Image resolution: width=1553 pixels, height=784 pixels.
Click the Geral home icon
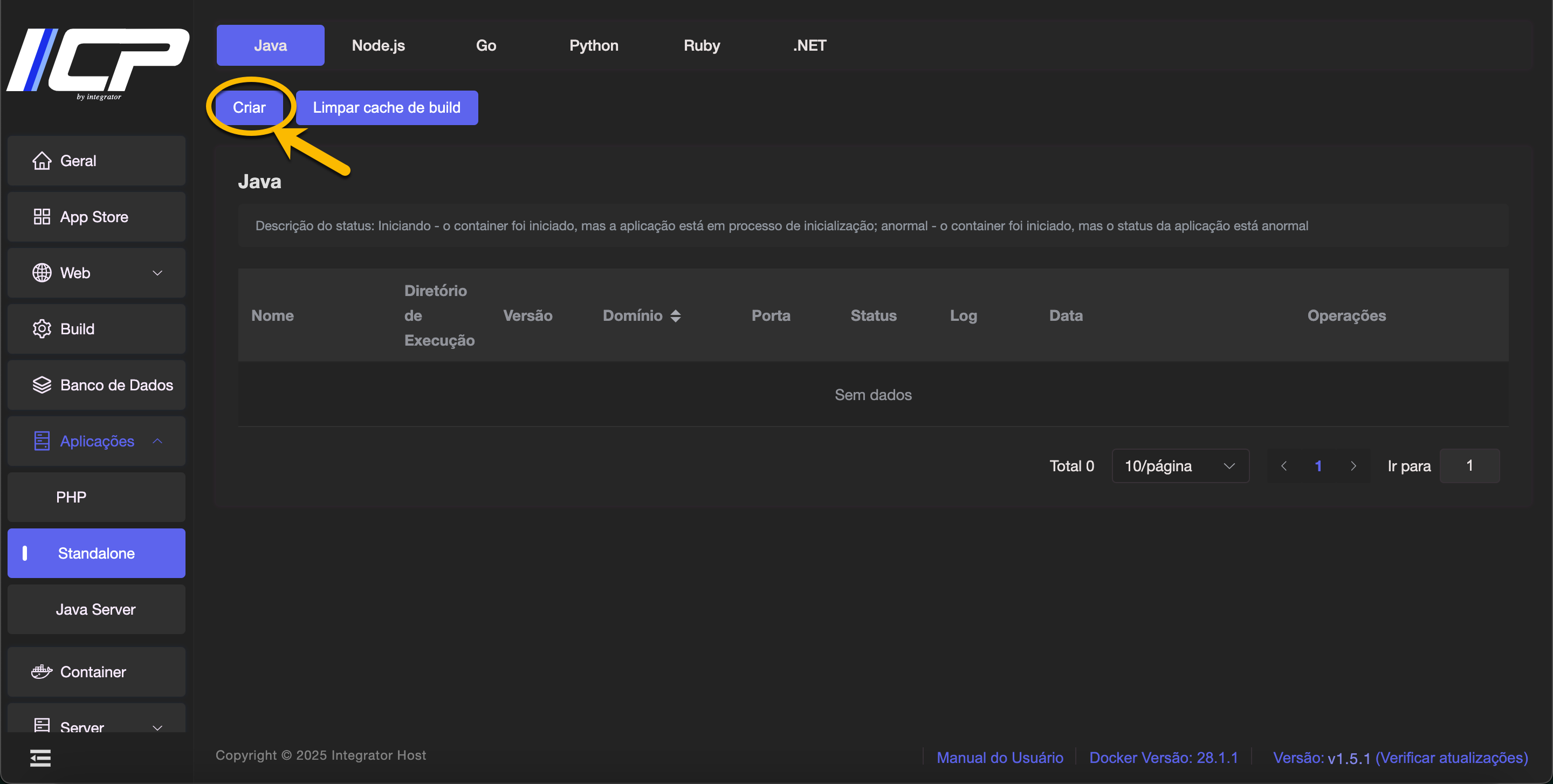point(42,161)
